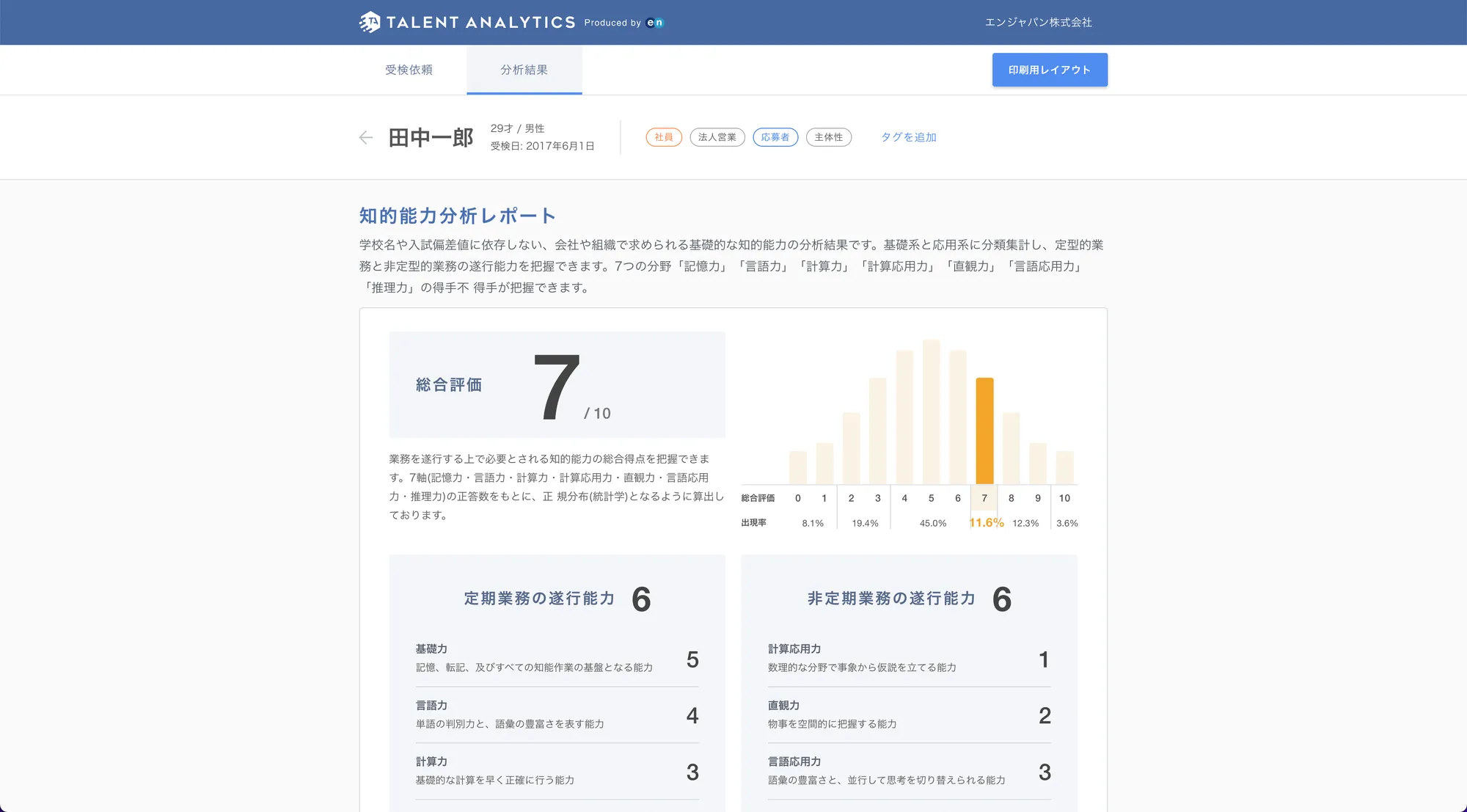
Task: Click the タグを追加 link
Action: (908, 137)
